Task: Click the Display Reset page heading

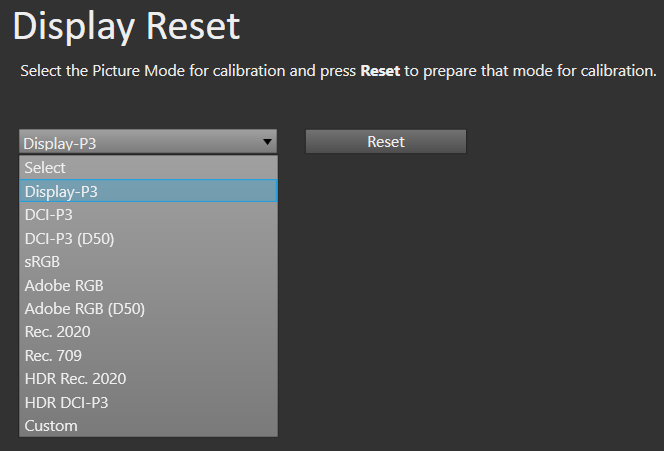Action: click(127, 27)
